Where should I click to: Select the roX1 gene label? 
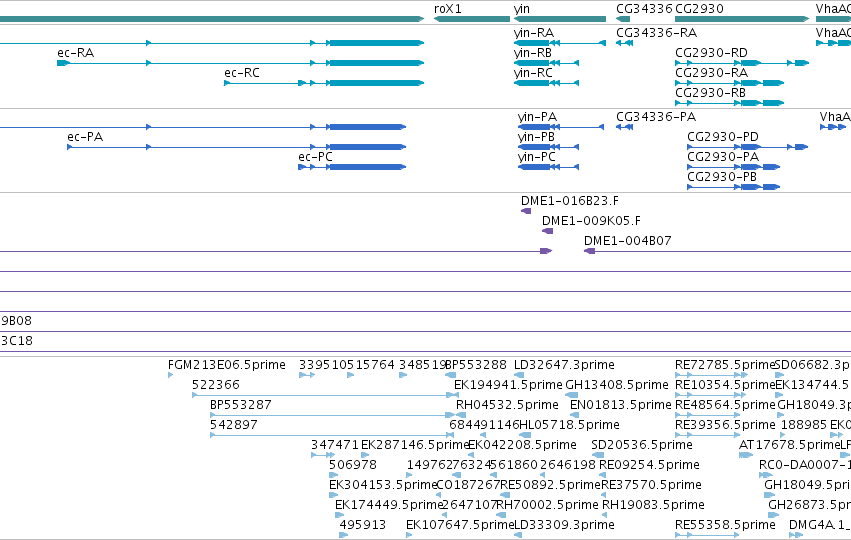[x=448, y=9]
